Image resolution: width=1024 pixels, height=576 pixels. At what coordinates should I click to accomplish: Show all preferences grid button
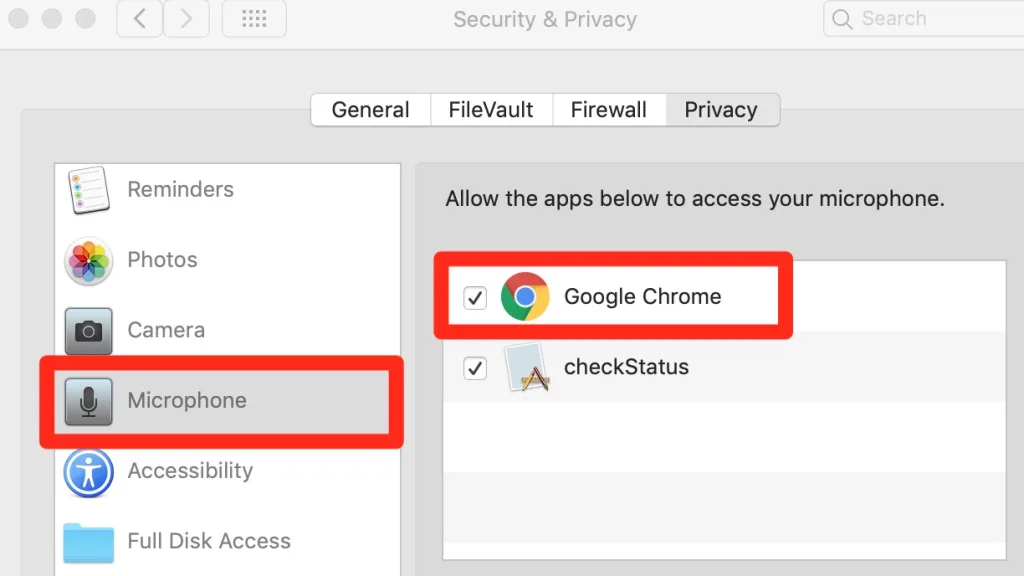254,19
